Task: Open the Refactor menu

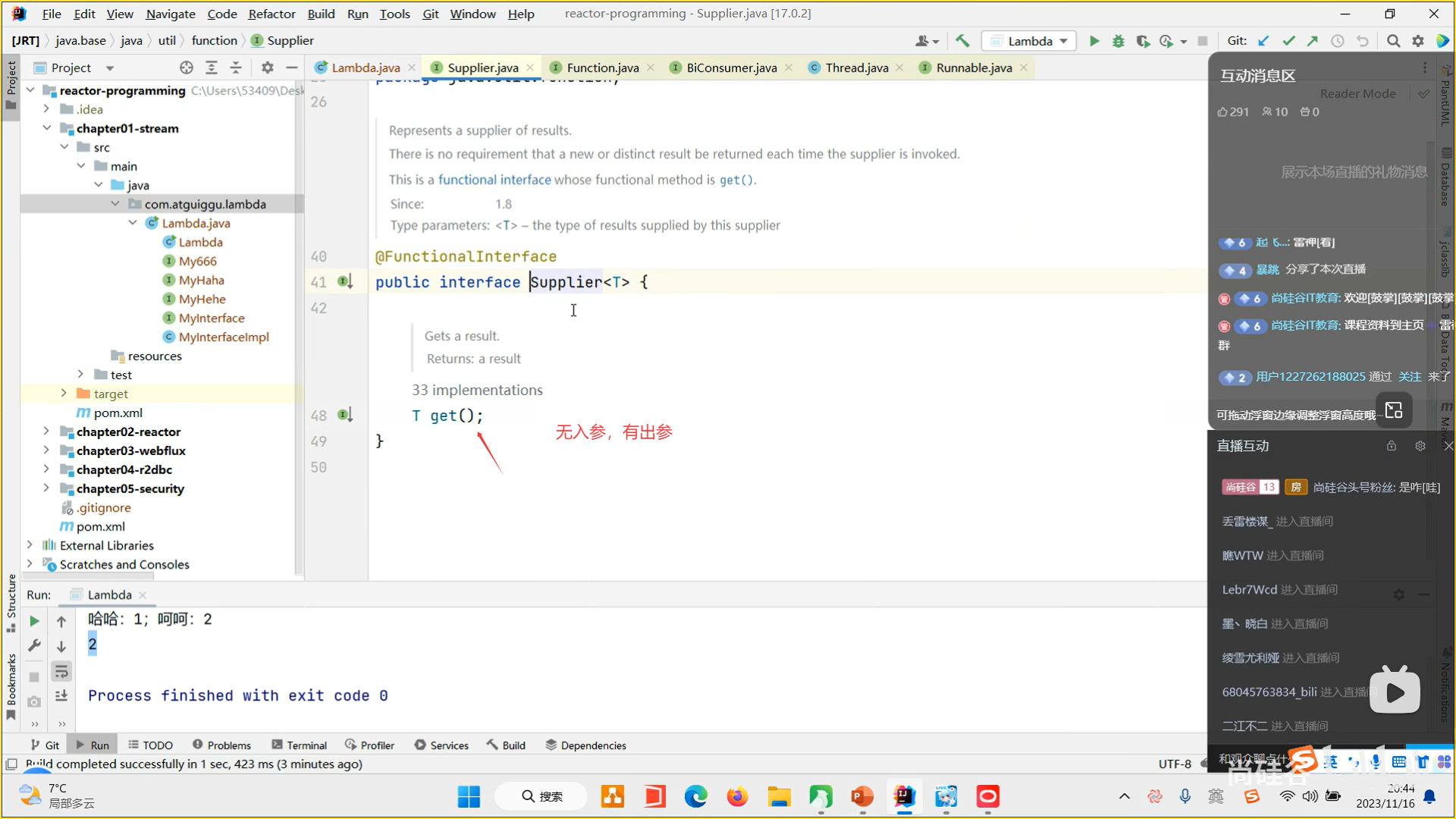Action: [271, 14]
